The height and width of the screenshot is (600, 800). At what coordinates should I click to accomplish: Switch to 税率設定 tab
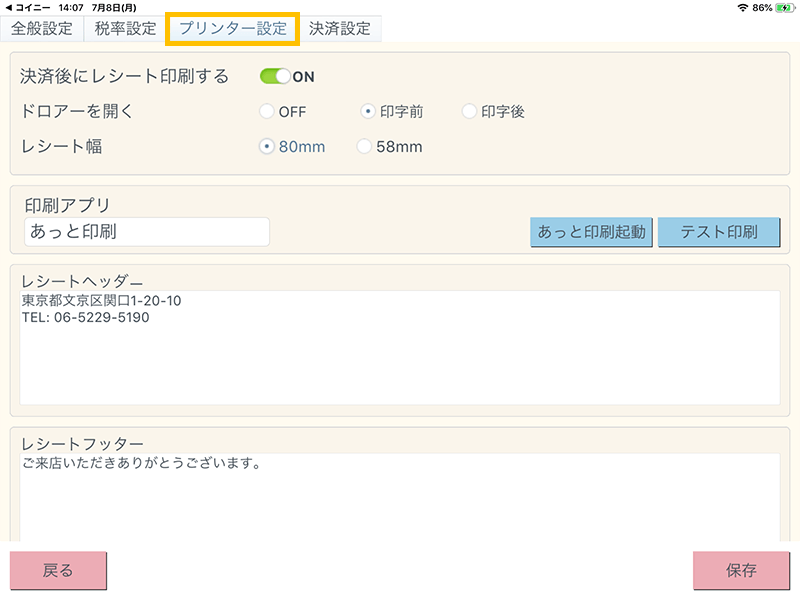125,28
